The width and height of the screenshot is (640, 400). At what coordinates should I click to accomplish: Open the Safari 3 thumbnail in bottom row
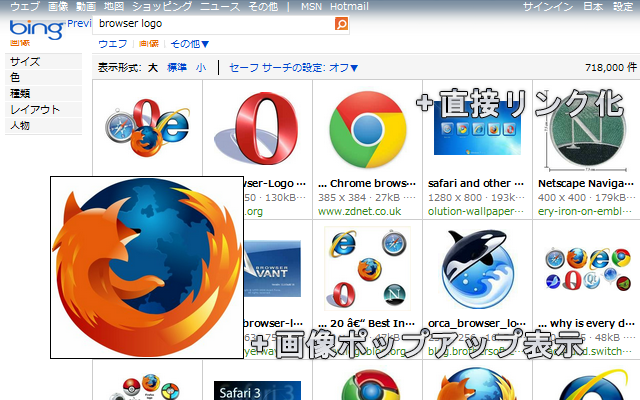tap(257, 390)
